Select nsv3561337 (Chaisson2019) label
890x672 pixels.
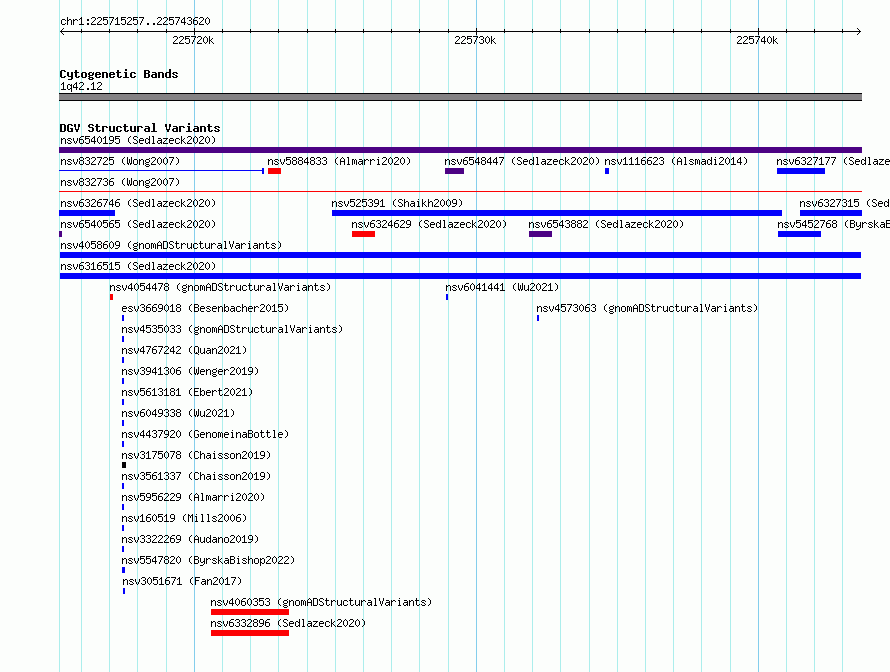[x=196, y=476]
